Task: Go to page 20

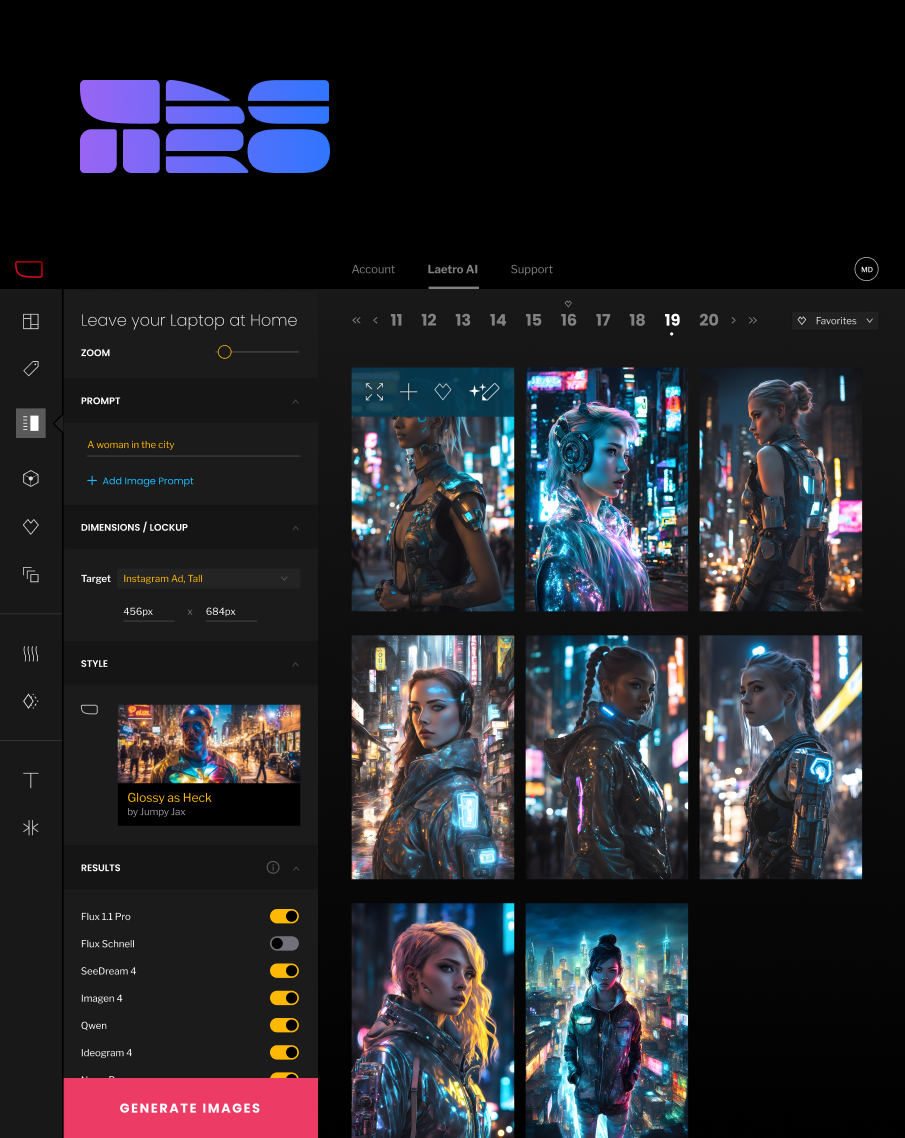Action: point(708,320)
